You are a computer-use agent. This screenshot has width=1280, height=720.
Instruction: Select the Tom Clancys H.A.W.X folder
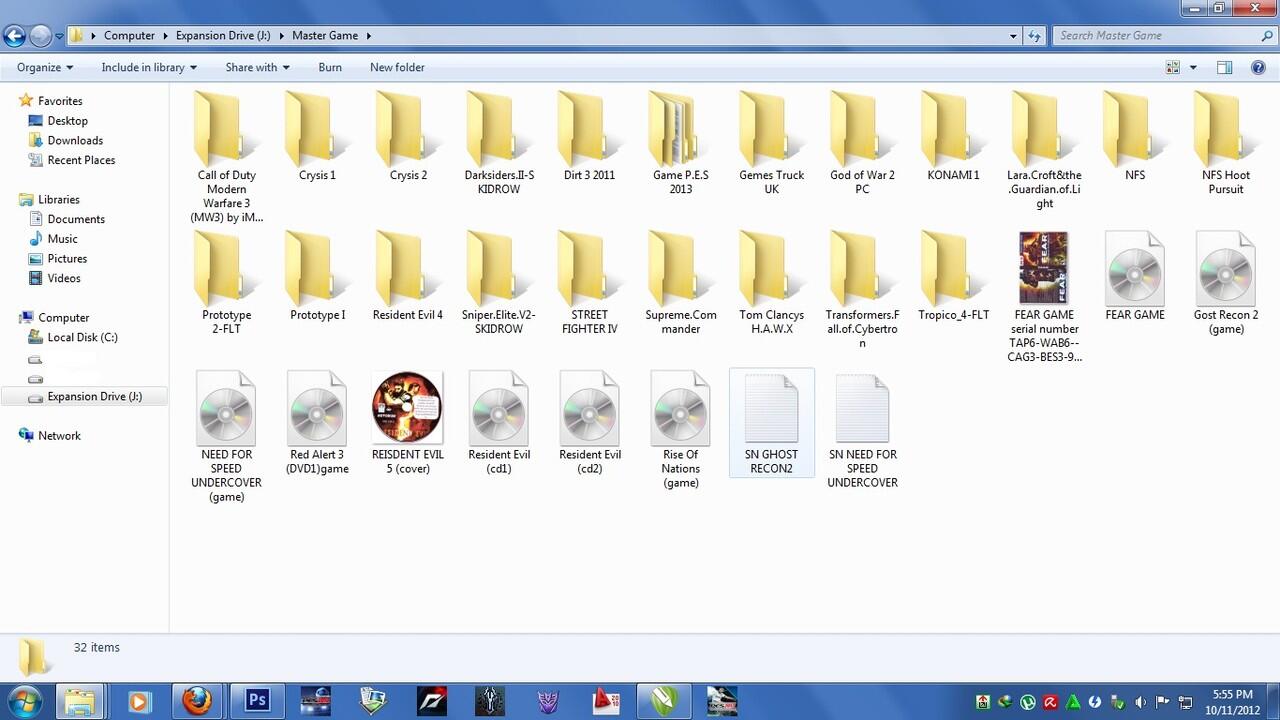772,283
